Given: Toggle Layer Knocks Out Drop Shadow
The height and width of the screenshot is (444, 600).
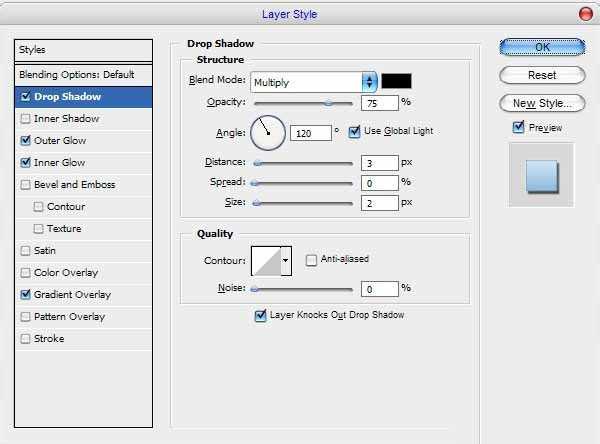Looking at the screenshot, I should coord(260,315).
